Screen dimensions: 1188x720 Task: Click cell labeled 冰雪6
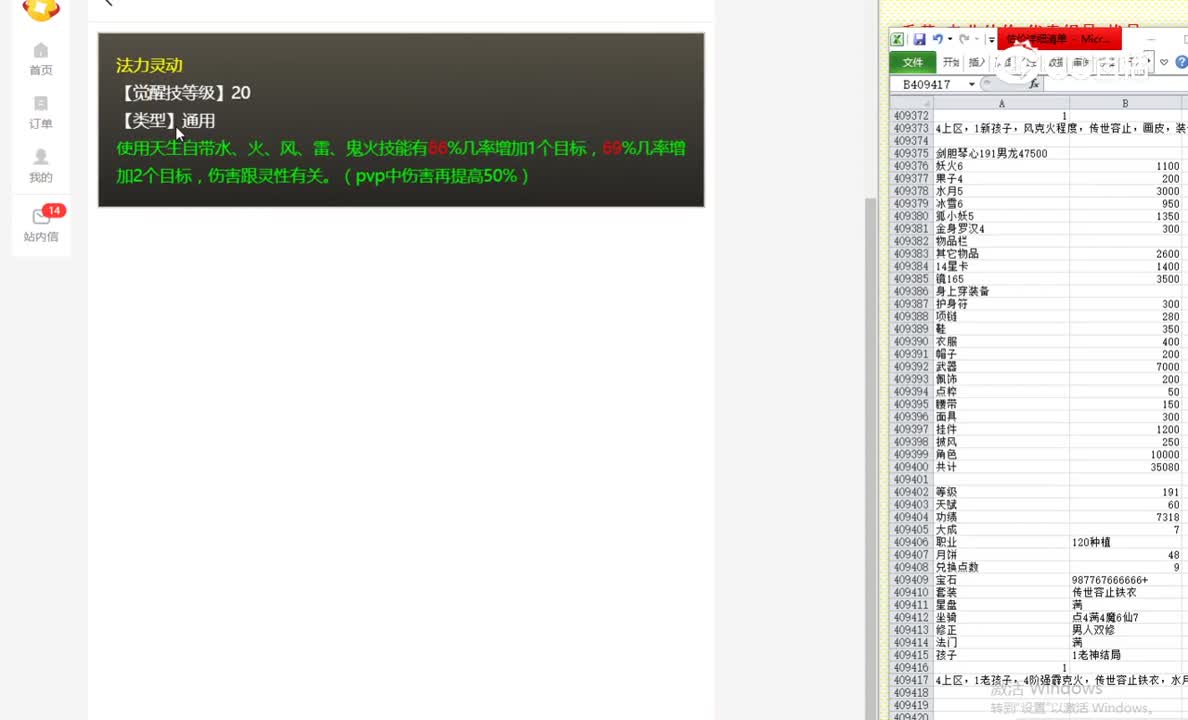point(1001,203)
